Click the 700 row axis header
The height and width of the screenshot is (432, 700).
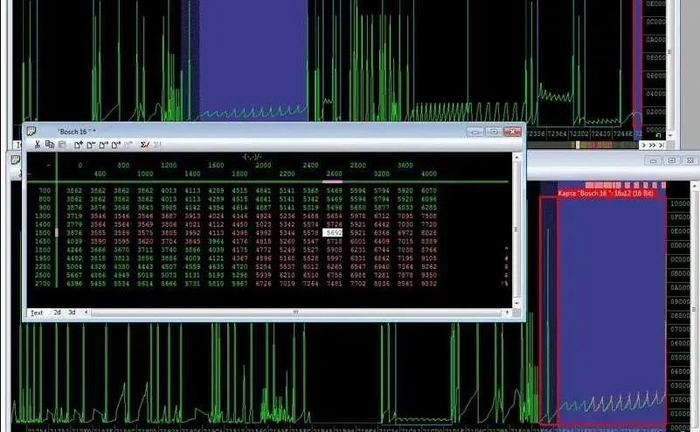[45, 191]
